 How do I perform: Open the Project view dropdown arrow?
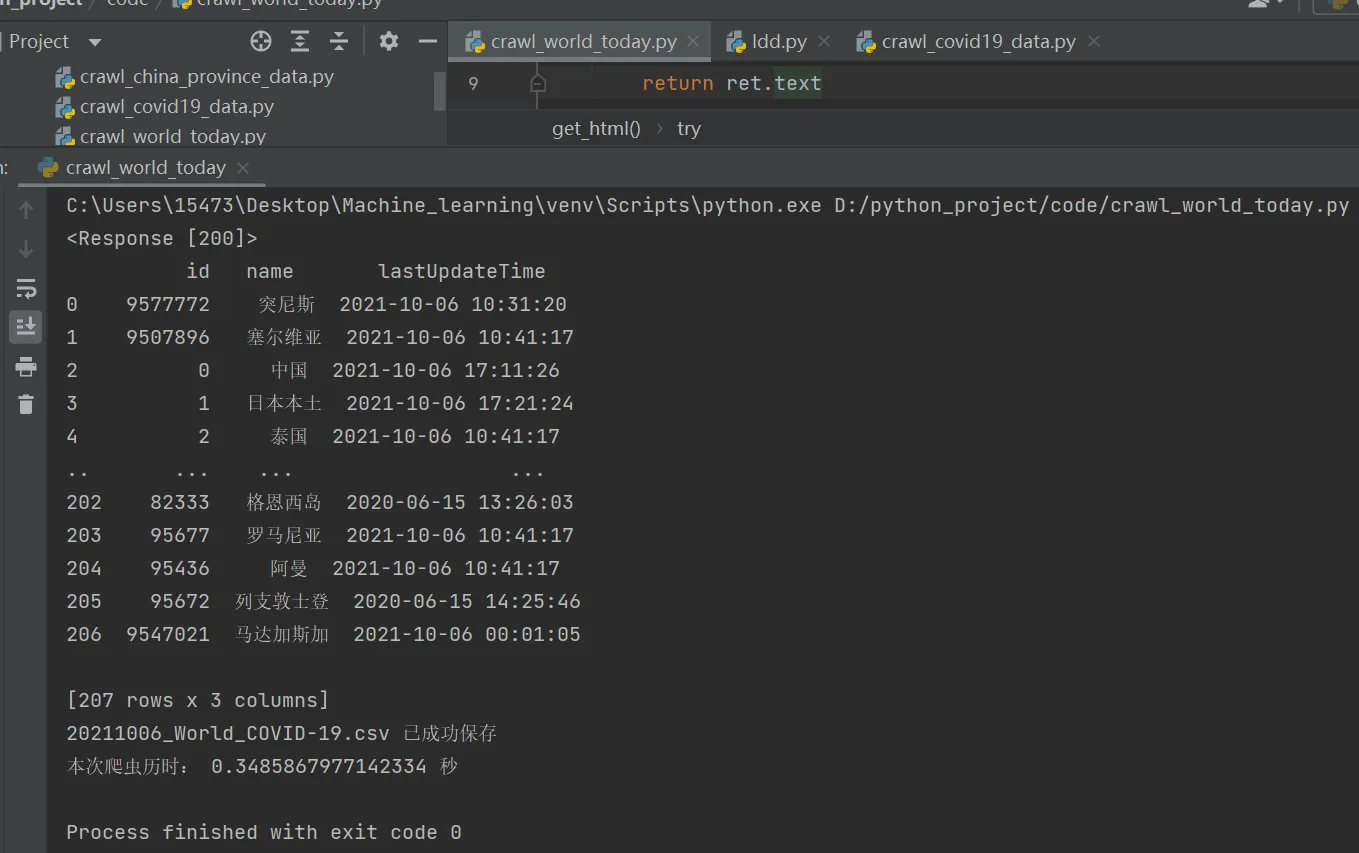coord(95,42)
